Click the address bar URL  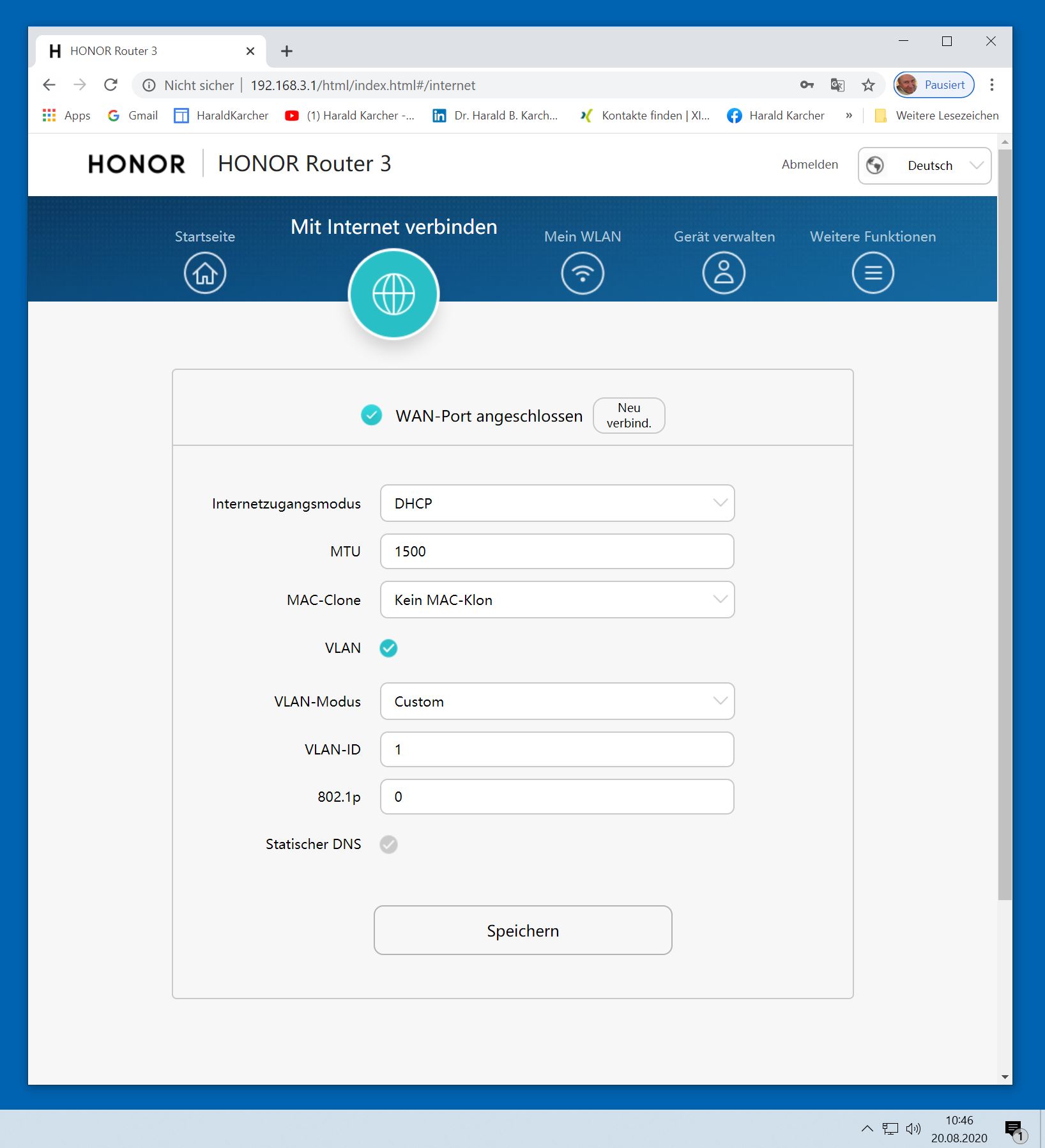click(x=363, y=85)
